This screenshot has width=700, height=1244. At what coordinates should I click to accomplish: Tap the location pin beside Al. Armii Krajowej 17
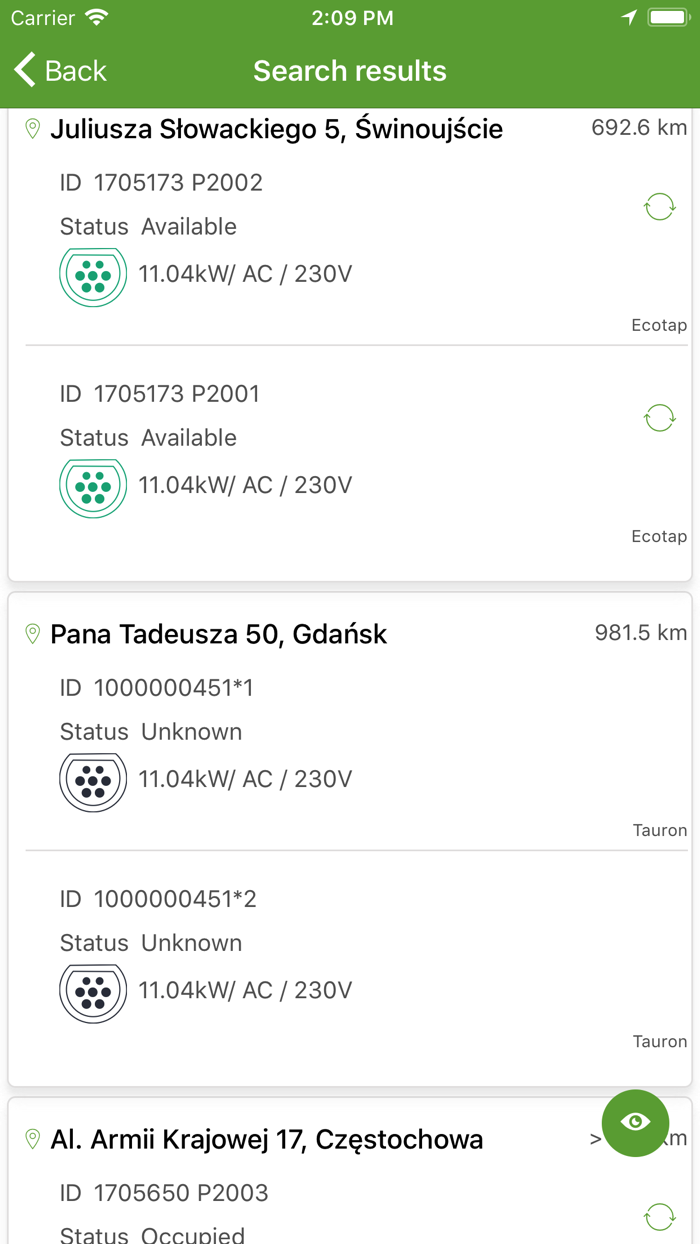(x=32, y=1138)
